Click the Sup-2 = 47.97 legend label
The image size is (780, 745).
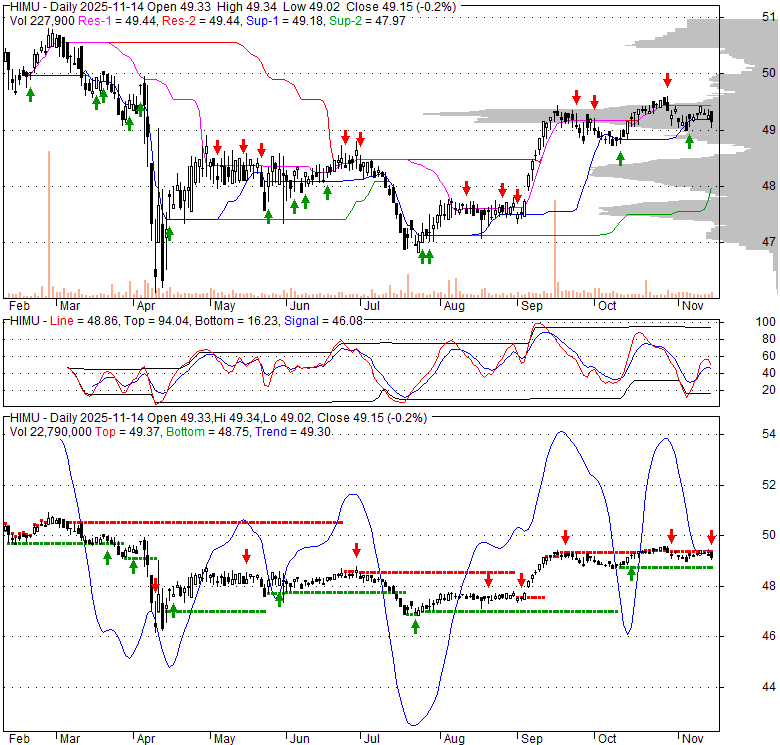pos(367,21)
